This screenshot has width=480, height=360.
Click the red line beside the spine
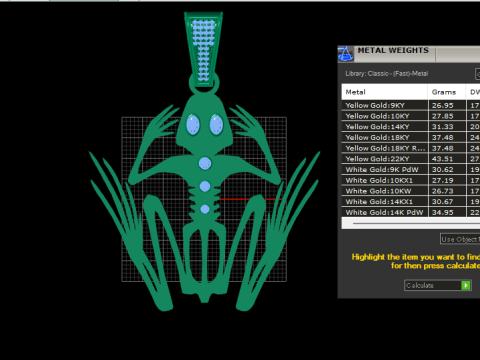(251, 199)
